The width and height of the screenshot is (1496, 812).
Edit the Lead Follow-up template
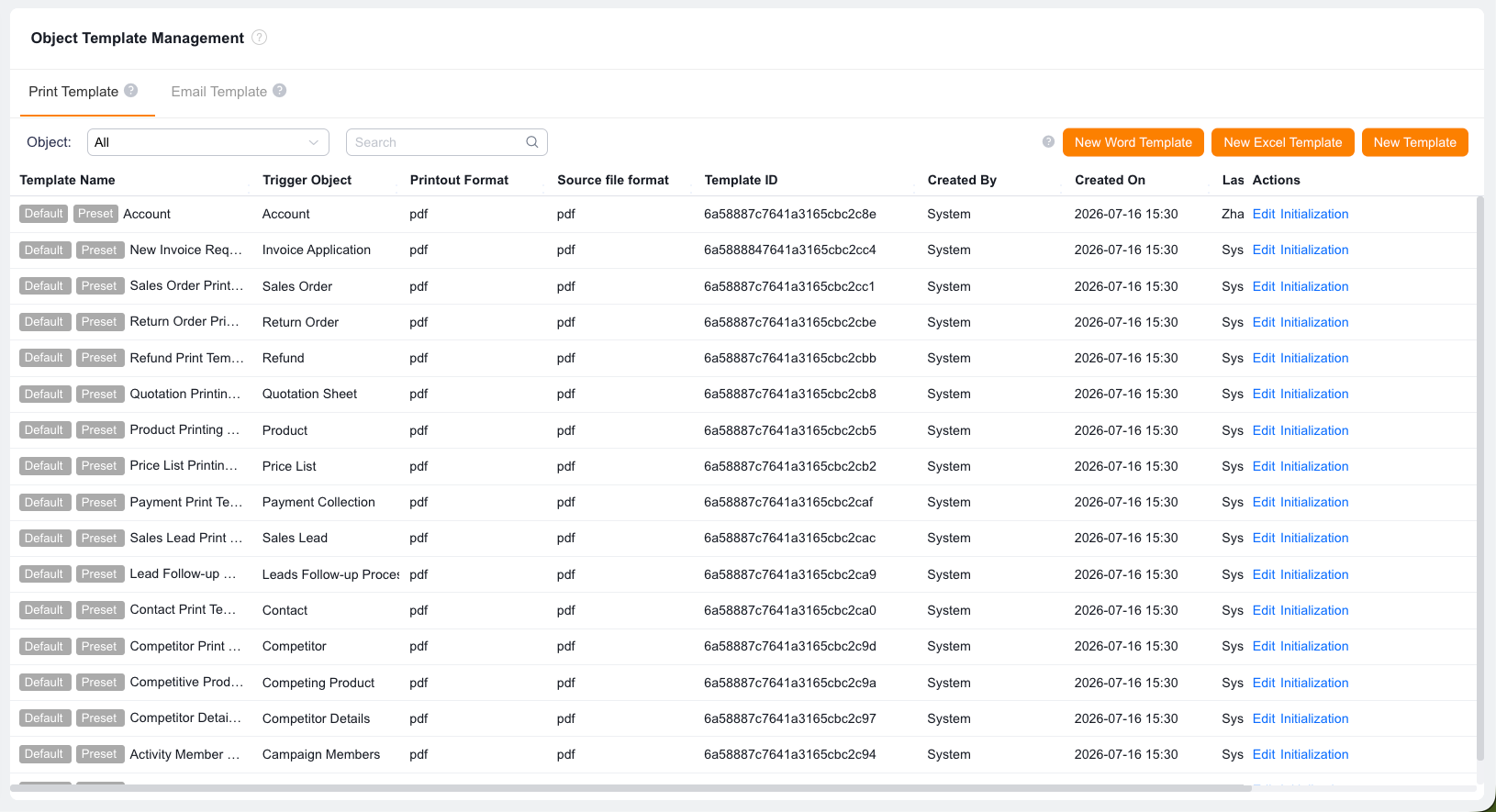(x=1264, y=574)
